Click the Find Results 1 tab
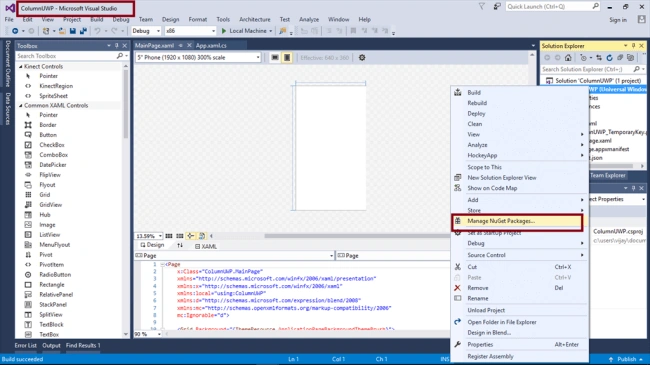The width and height of the screenshot is (650, 365). 83,345
